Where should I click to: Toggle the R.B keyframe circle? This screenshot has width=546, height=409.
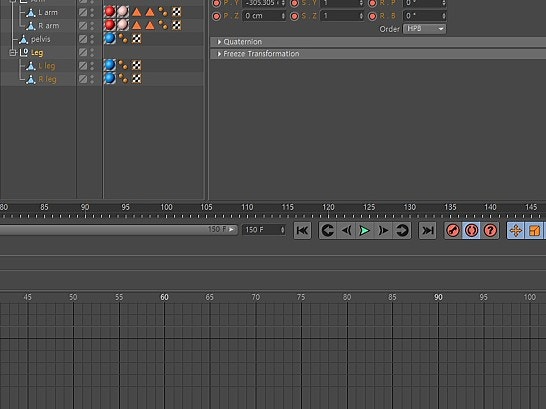372,16
